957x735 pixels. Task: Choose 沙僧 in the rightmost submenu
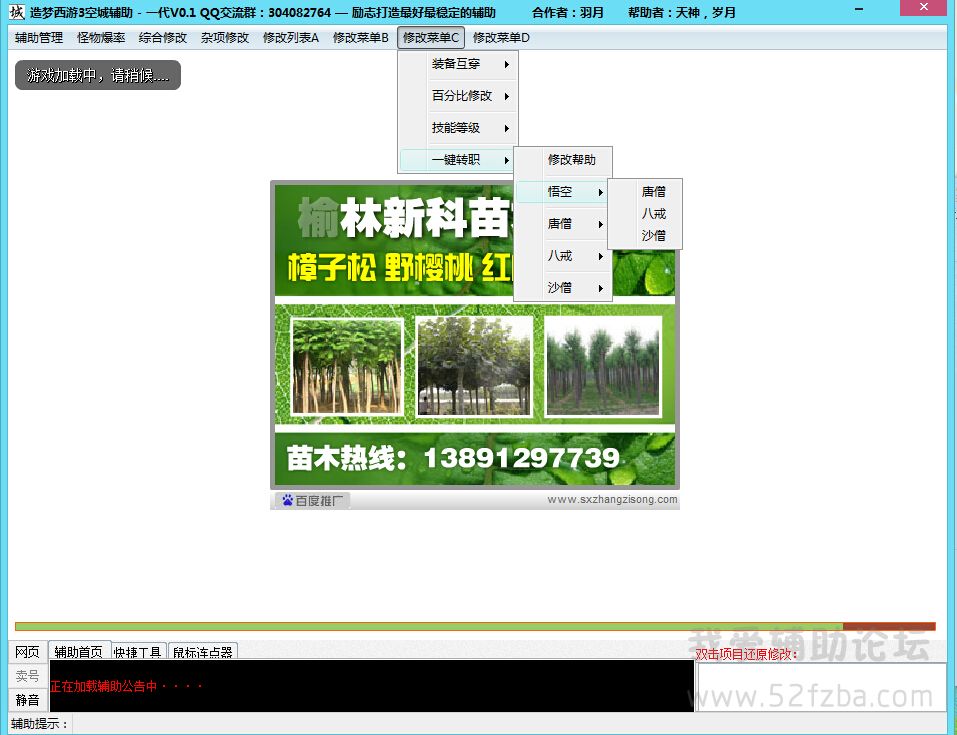click(654, 236)
